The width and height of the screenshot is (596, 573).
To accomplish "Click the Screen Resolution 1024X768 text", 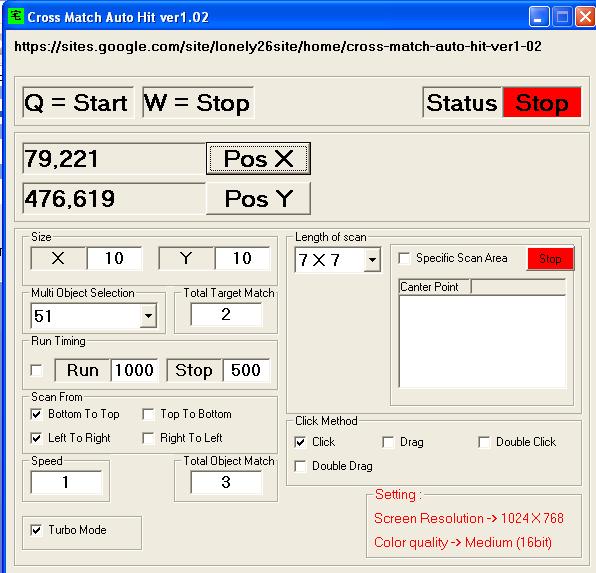I will (469, 518).
